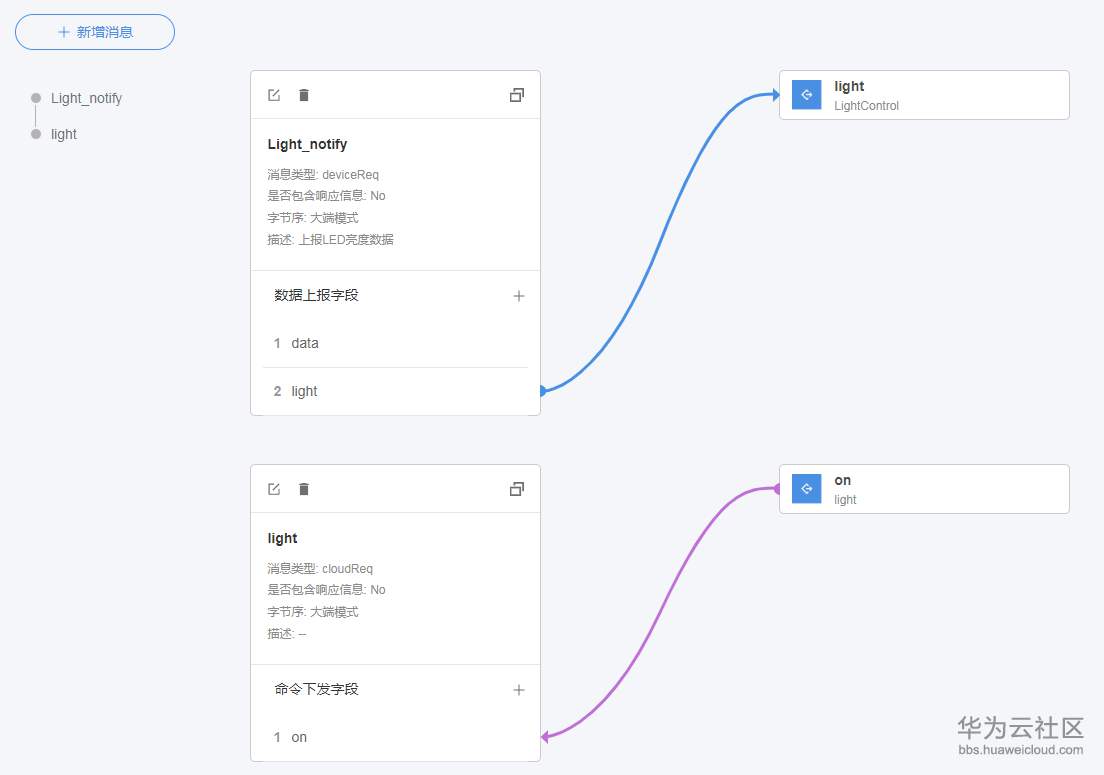Collapse the Light_notify card window icon
This screenshot has width=1104, height=775.
coord(517,95)
